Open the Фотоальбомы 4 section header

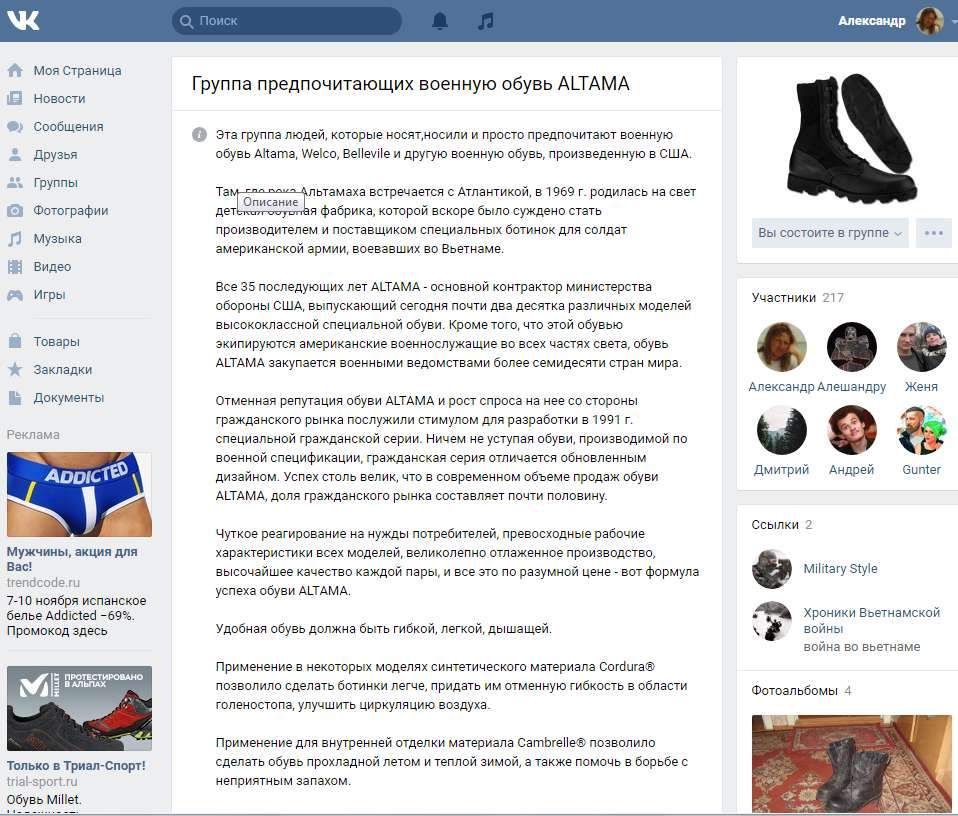coord(801,691)
